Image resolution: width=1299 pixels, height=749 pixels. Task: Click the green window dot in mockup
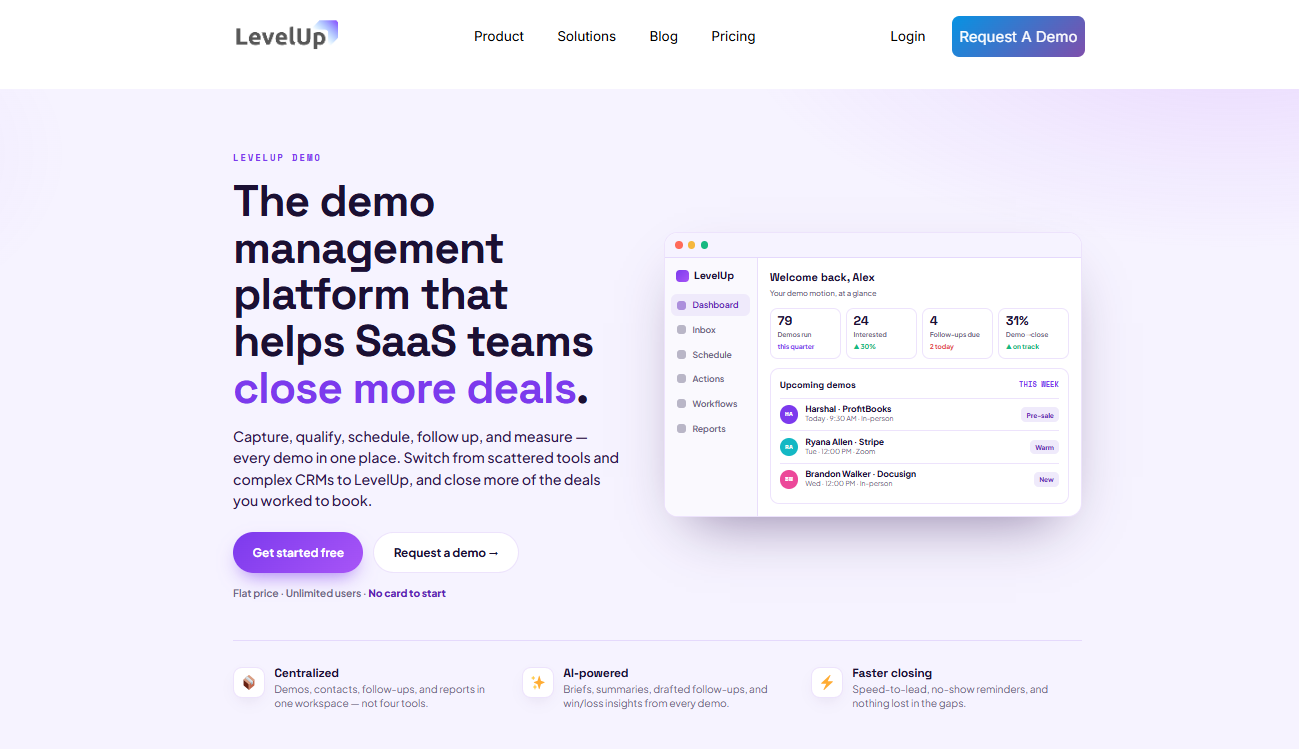pyautogui.click(x=705, y=245)
